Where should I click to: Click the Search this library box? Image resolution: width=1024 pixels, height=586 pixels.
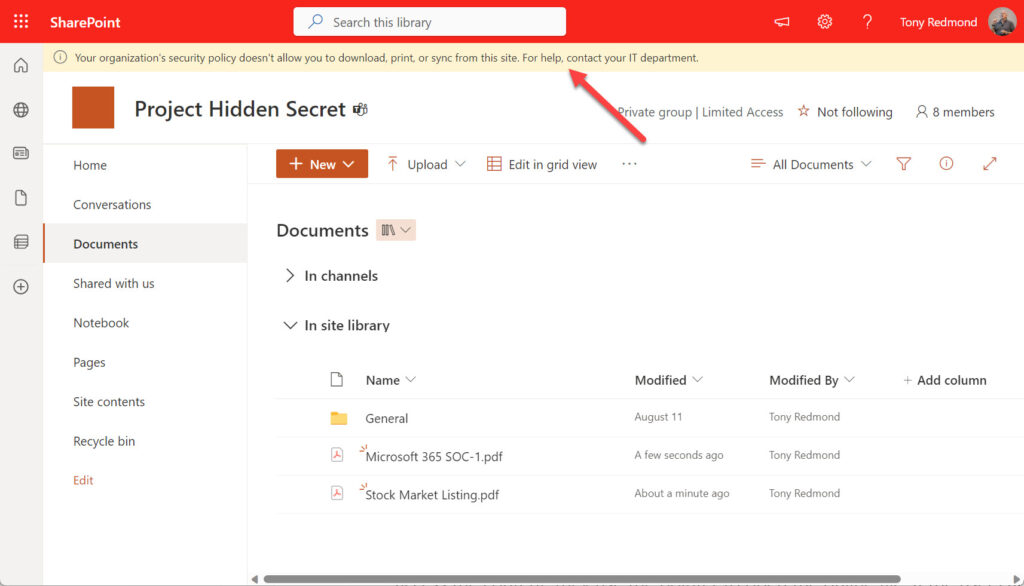point(429,22)
